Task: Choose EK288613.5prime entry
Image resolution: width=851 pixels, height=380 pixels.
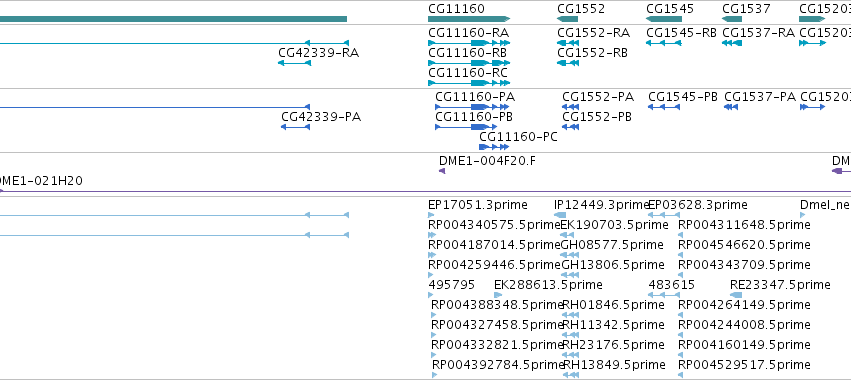Action: click(548, 285)
